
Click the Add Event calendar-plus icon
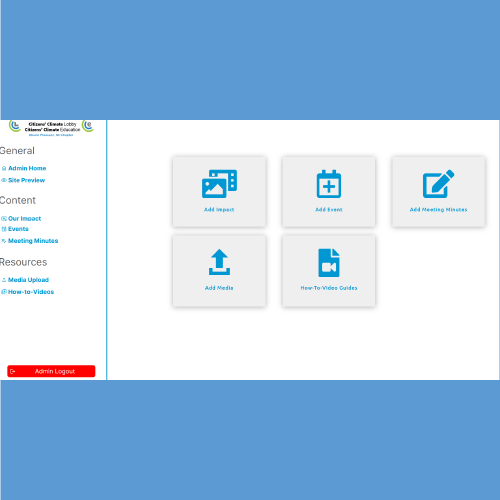(x=329, y=184)
